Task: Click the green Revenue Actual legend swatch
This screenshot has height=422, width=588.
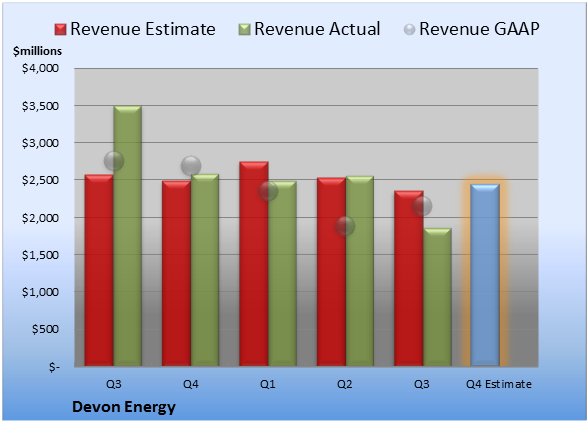Action: pyautogui.click(x=244, y=30)
